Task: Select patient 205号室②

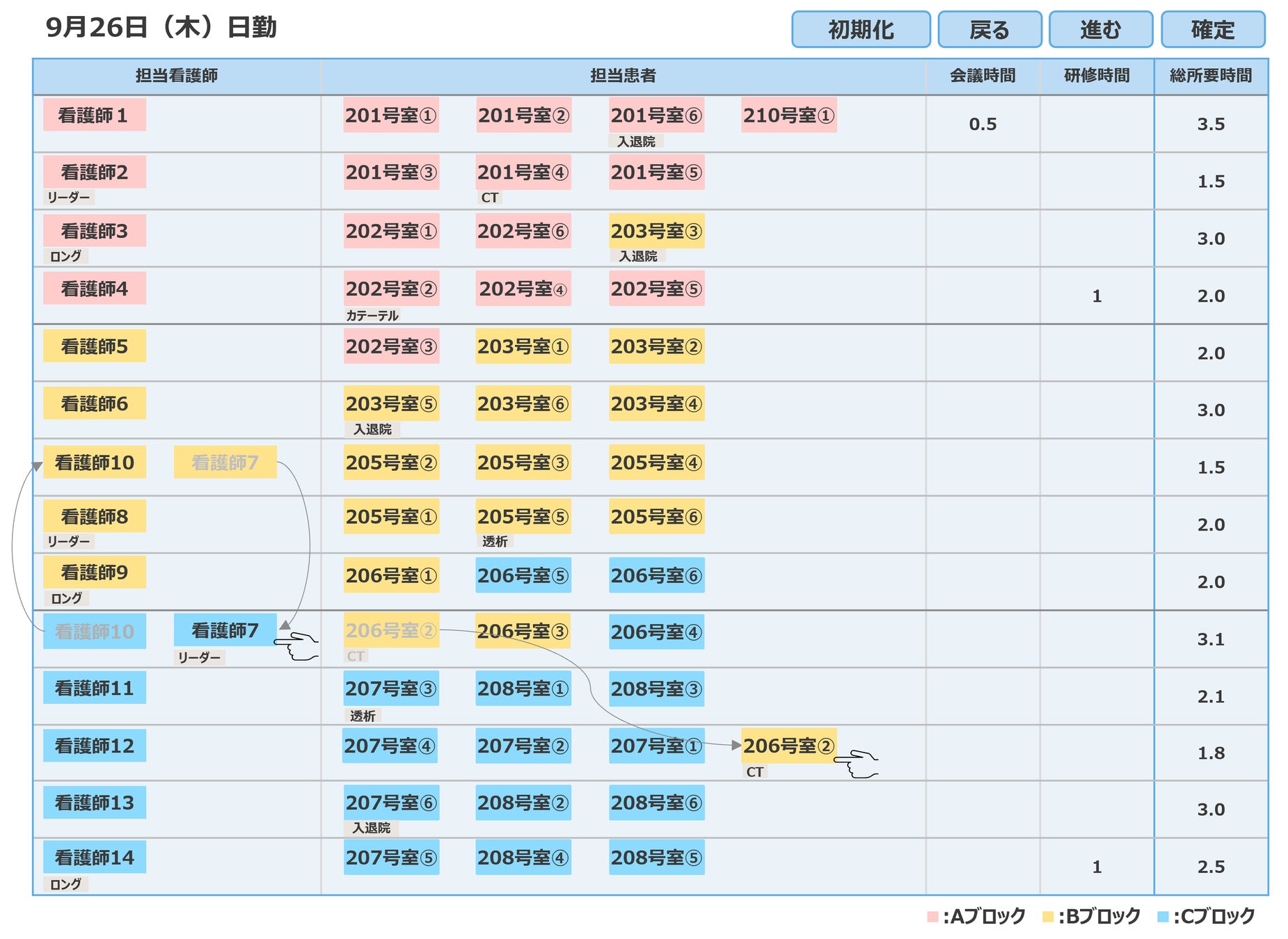Action: click(x=392, y=462)
